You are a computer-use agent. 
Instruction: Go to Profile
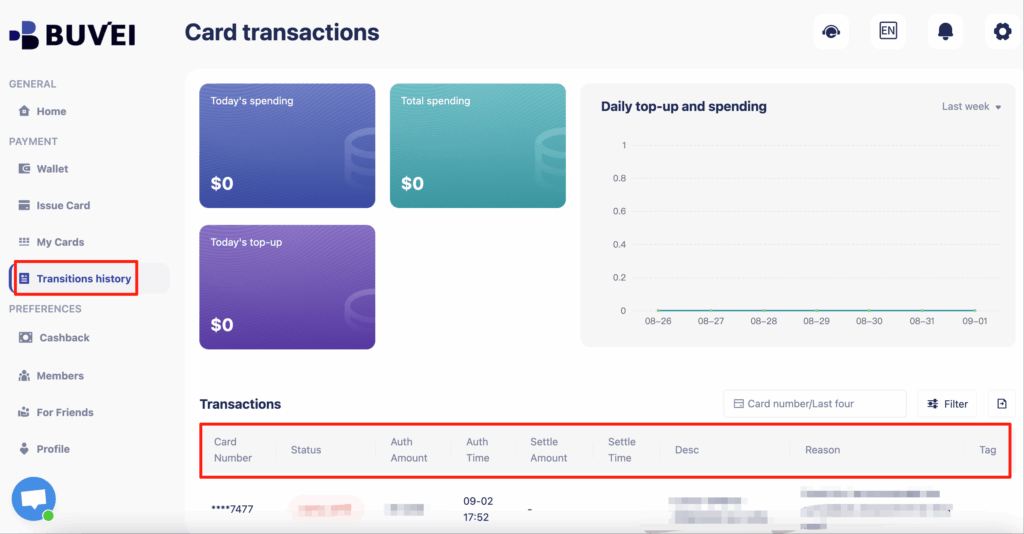(x=53, y=449)
